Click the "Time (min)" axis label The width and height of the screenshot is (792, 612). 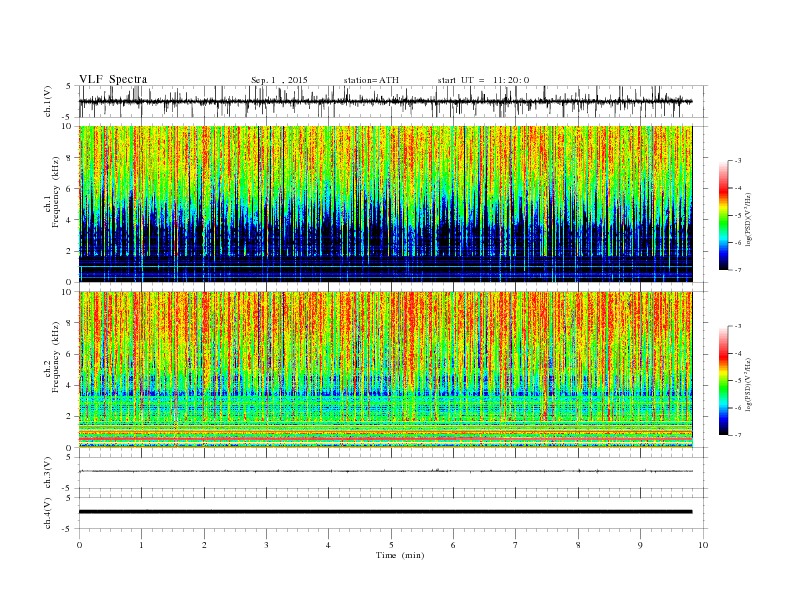tap(400, 555)
